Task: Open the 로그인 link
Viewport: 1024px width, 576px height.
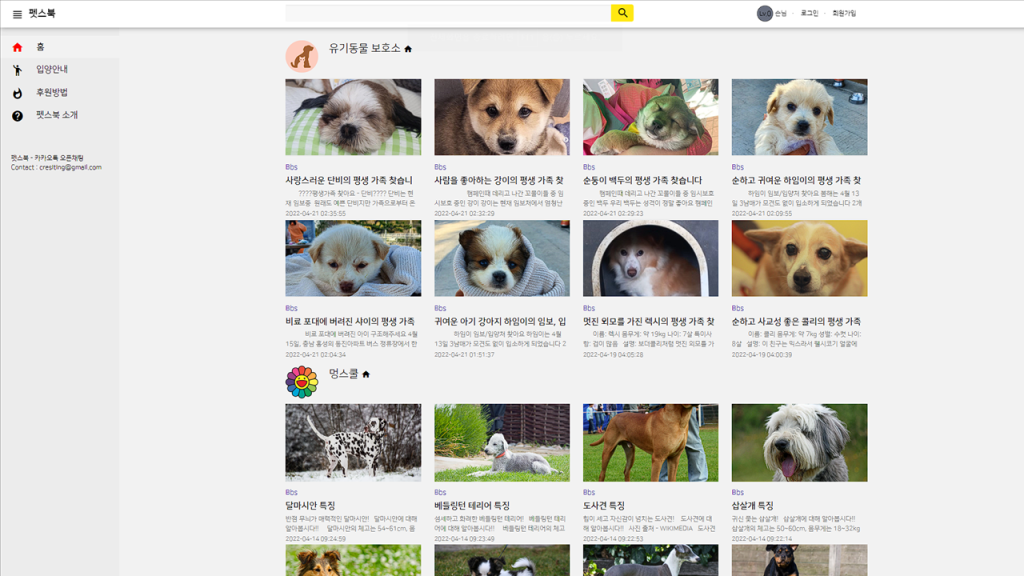Action: click(x=809, y=14)
